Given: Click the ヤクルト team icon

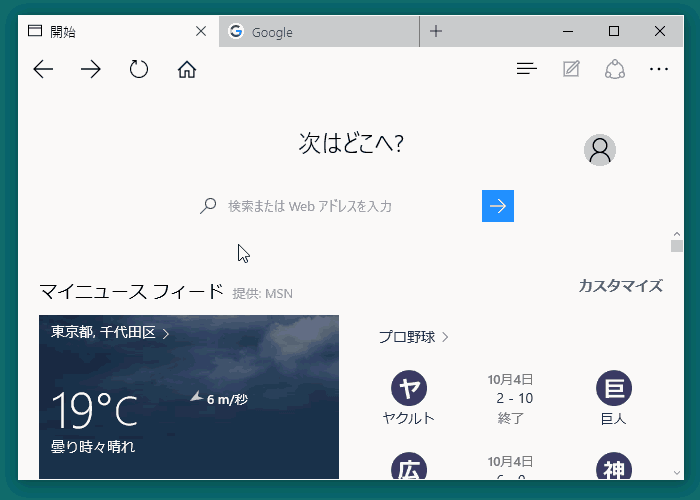Looking at the screenshot, I should [x=409, y=388].
